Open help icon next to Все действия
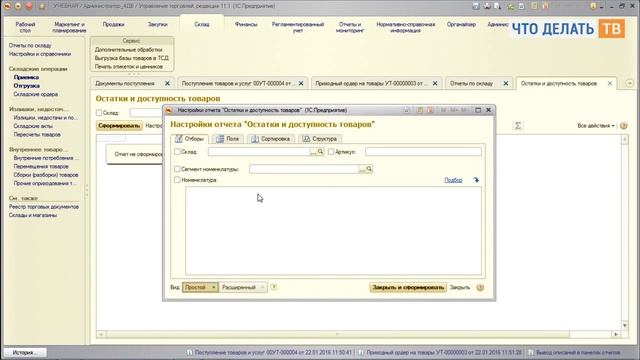The width and height of the screenshot is (640, 360). point(623,126)
